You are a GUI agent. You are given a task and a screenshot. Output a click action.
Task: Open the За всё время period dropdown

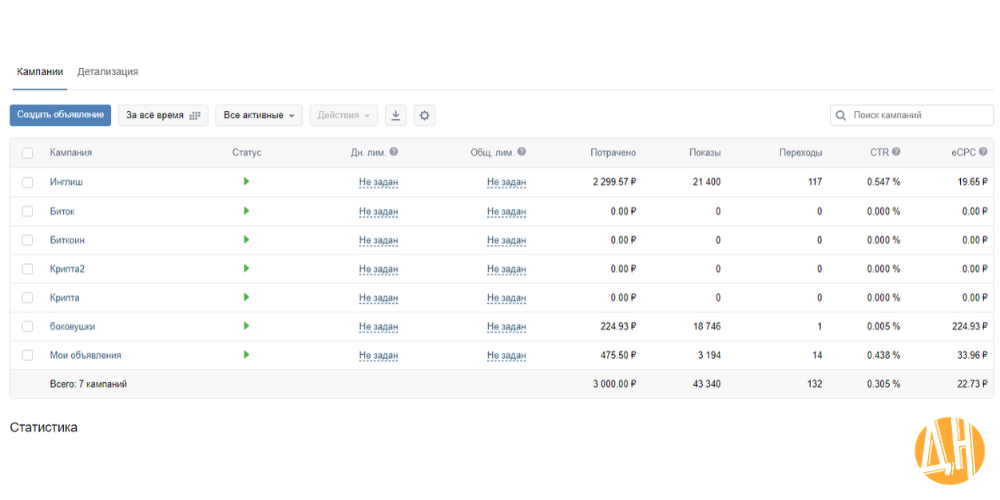163,115
